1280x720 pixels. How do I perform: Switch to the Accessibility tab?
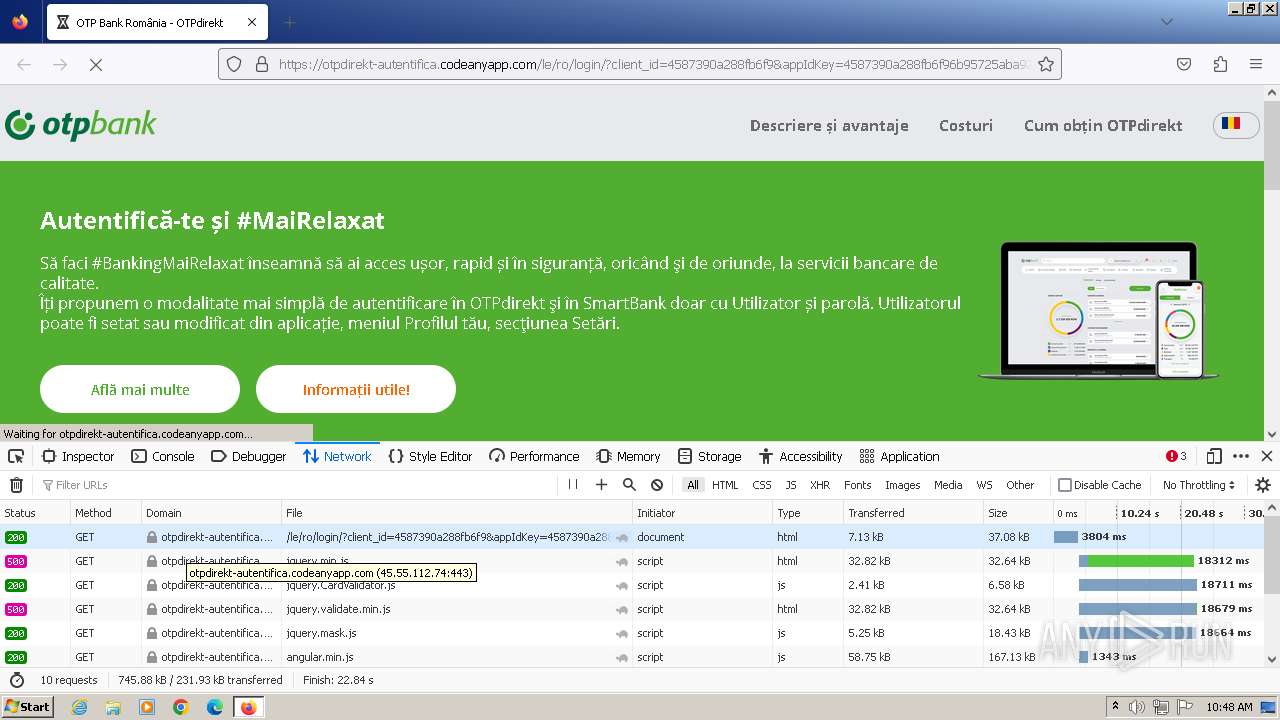[x=800, y=456]
